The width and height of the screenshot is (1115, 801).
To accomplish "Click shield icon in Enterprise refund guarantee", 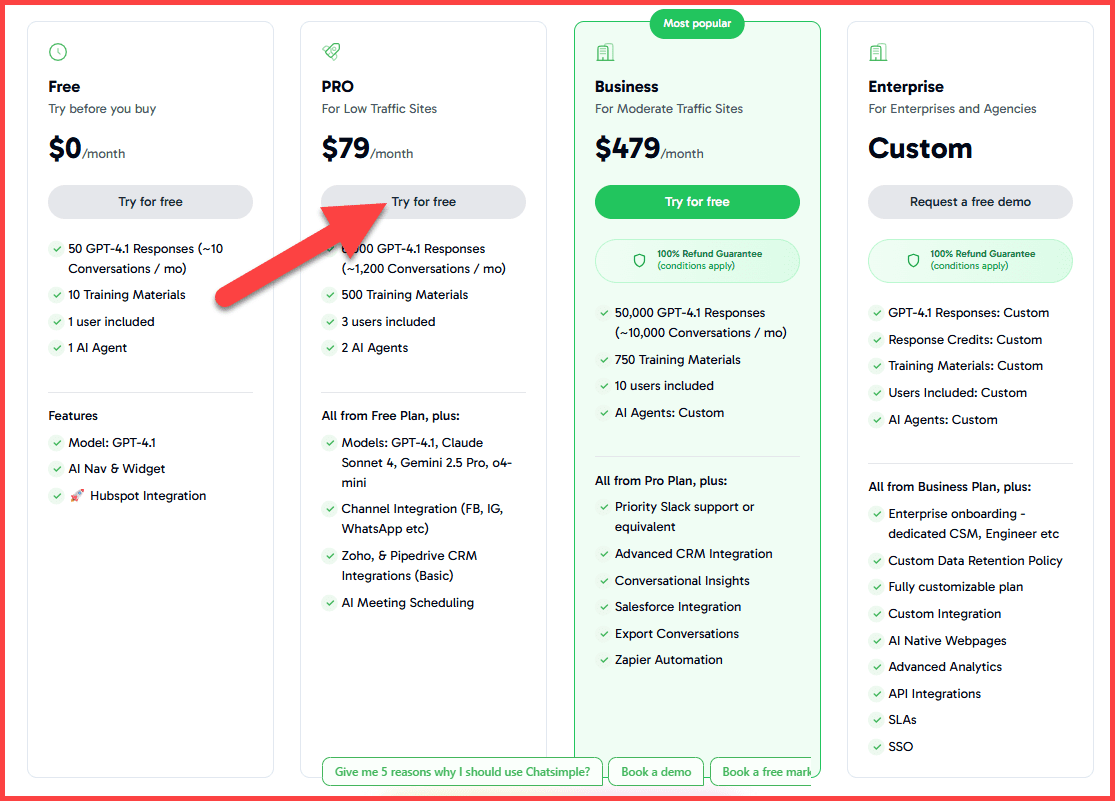I will [x=912, y=260].
